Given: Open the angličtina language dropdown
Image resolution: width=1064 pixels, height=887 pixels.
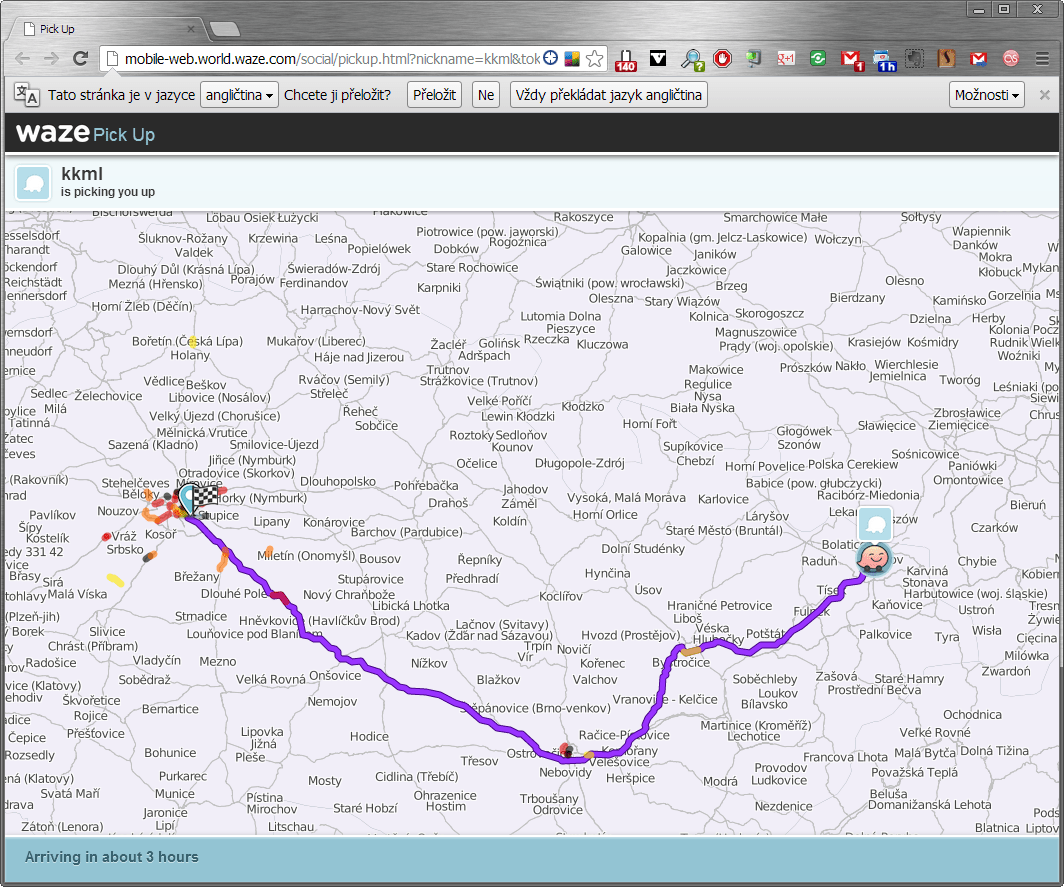Looking at the screenshot, I should pos(240,95).
